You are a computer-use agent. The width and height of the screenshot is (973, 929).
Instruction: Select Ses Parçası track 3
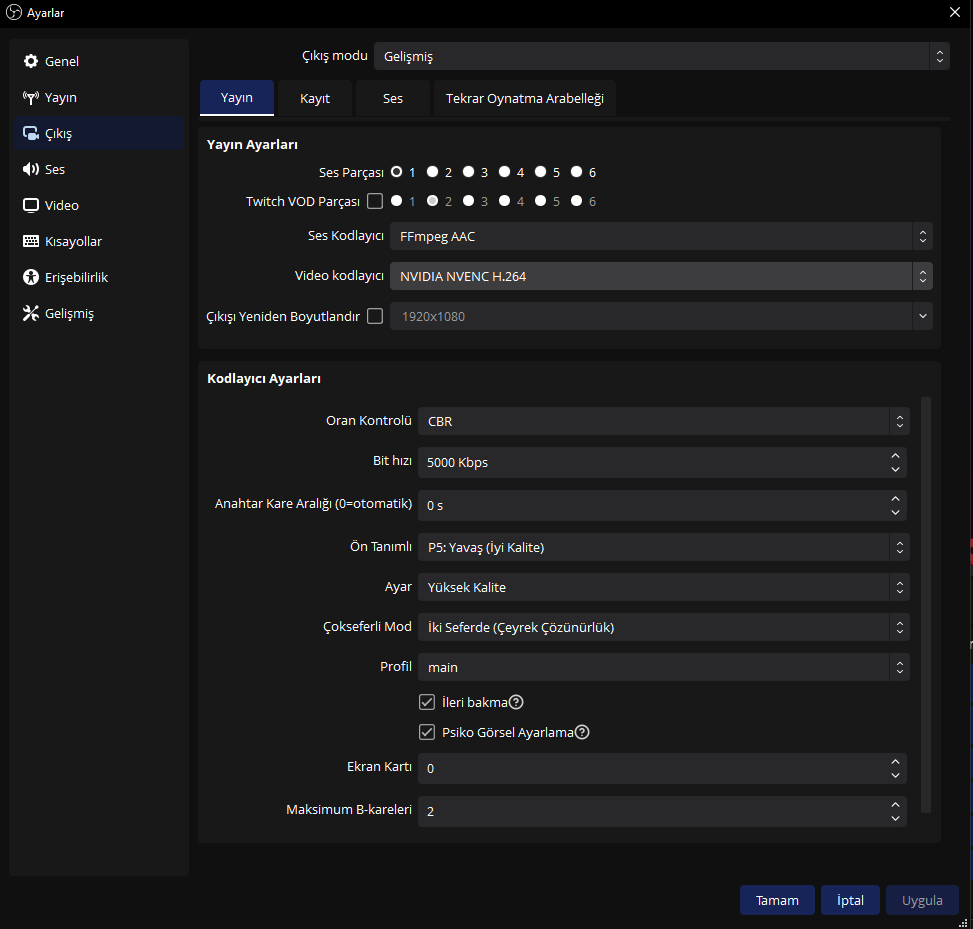(469, 172)
